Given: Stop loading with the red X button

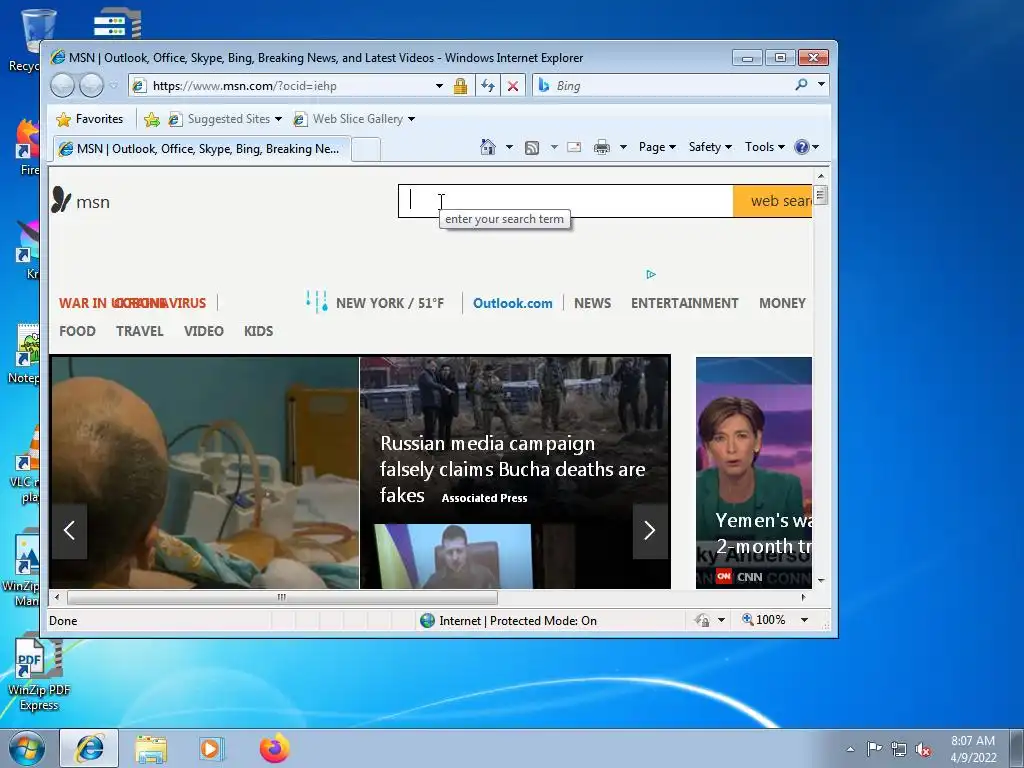Looking at the screenshot, I should (x=513, y=86).
